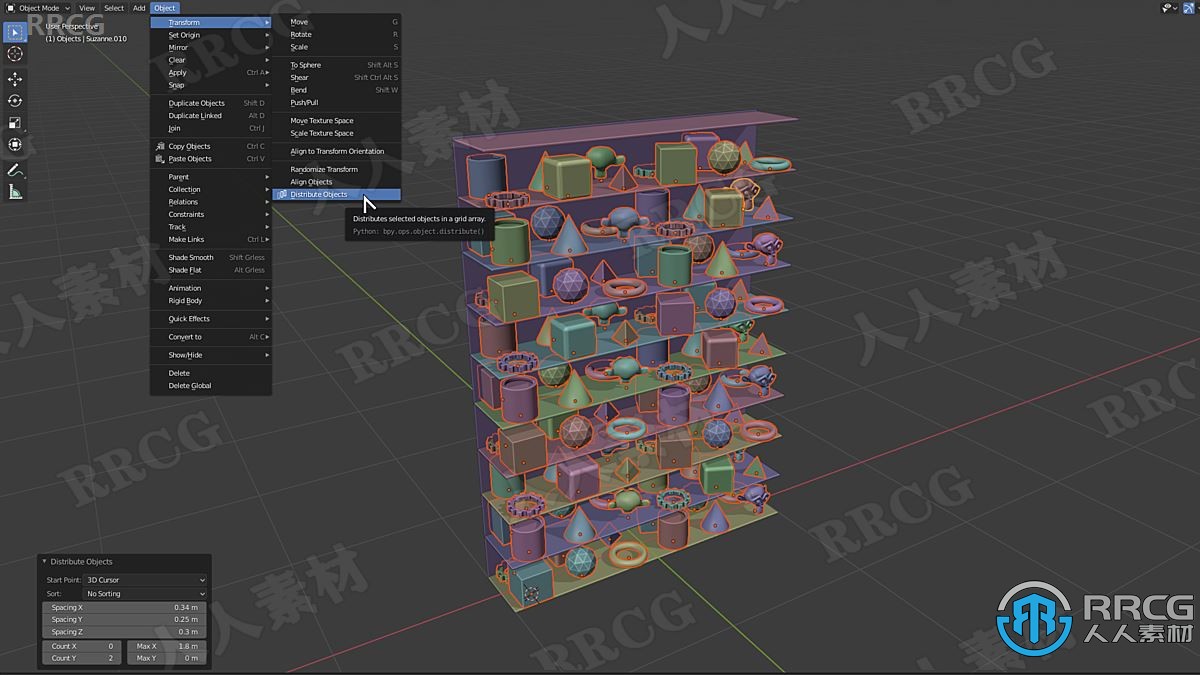Open the View menu
Viewport: 1200px width, 675px height.
tap(87, 7)
